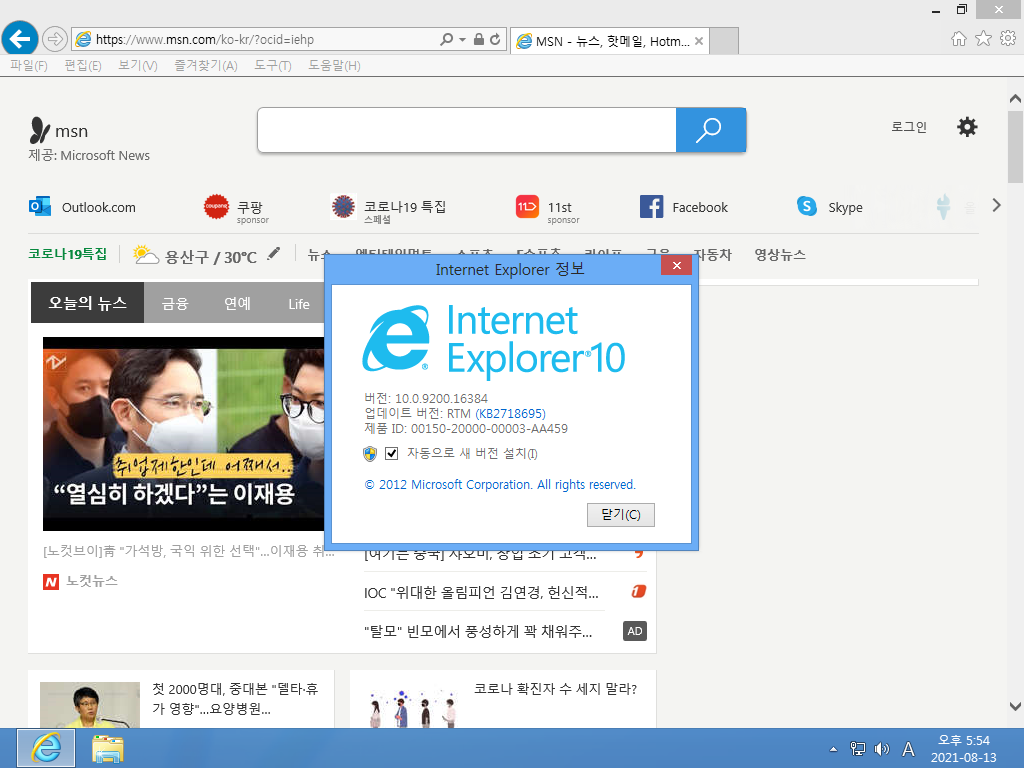
Task: Click the blue MSN search magnifier button
Action: pyautogui.click(x=711, y=130)
